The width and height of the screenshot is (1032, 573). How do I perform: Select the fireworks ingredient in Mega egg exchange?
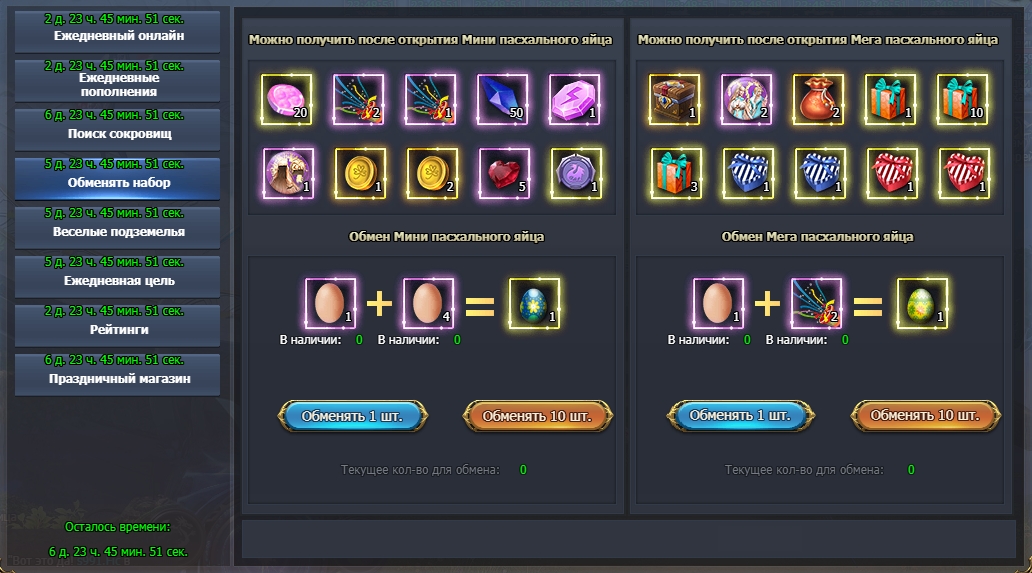pyautogui.click(x=816, y=303)
